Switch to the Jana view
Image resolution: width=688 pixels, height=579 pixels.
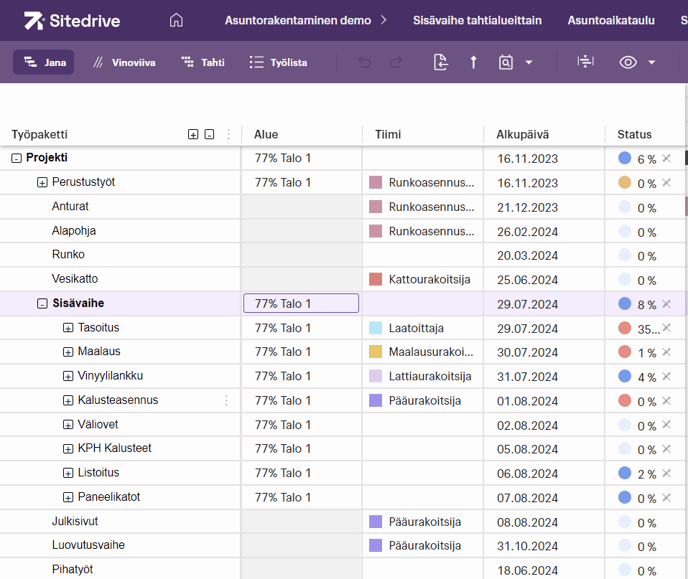(x=43, y=62)
